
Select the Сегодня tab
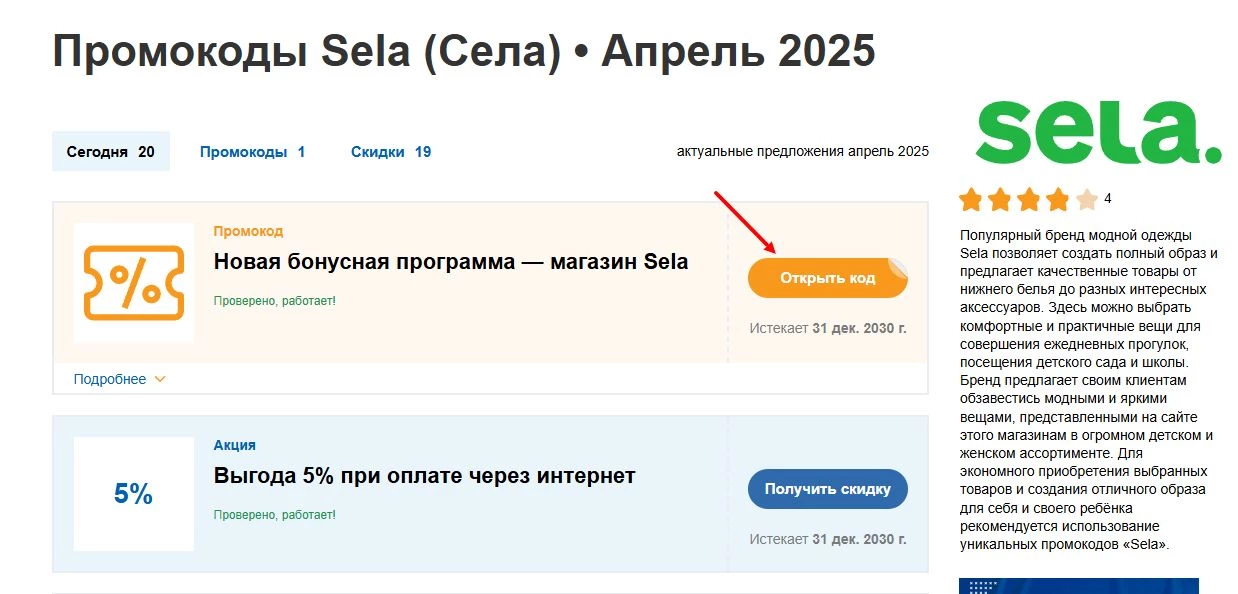point(110,151)
